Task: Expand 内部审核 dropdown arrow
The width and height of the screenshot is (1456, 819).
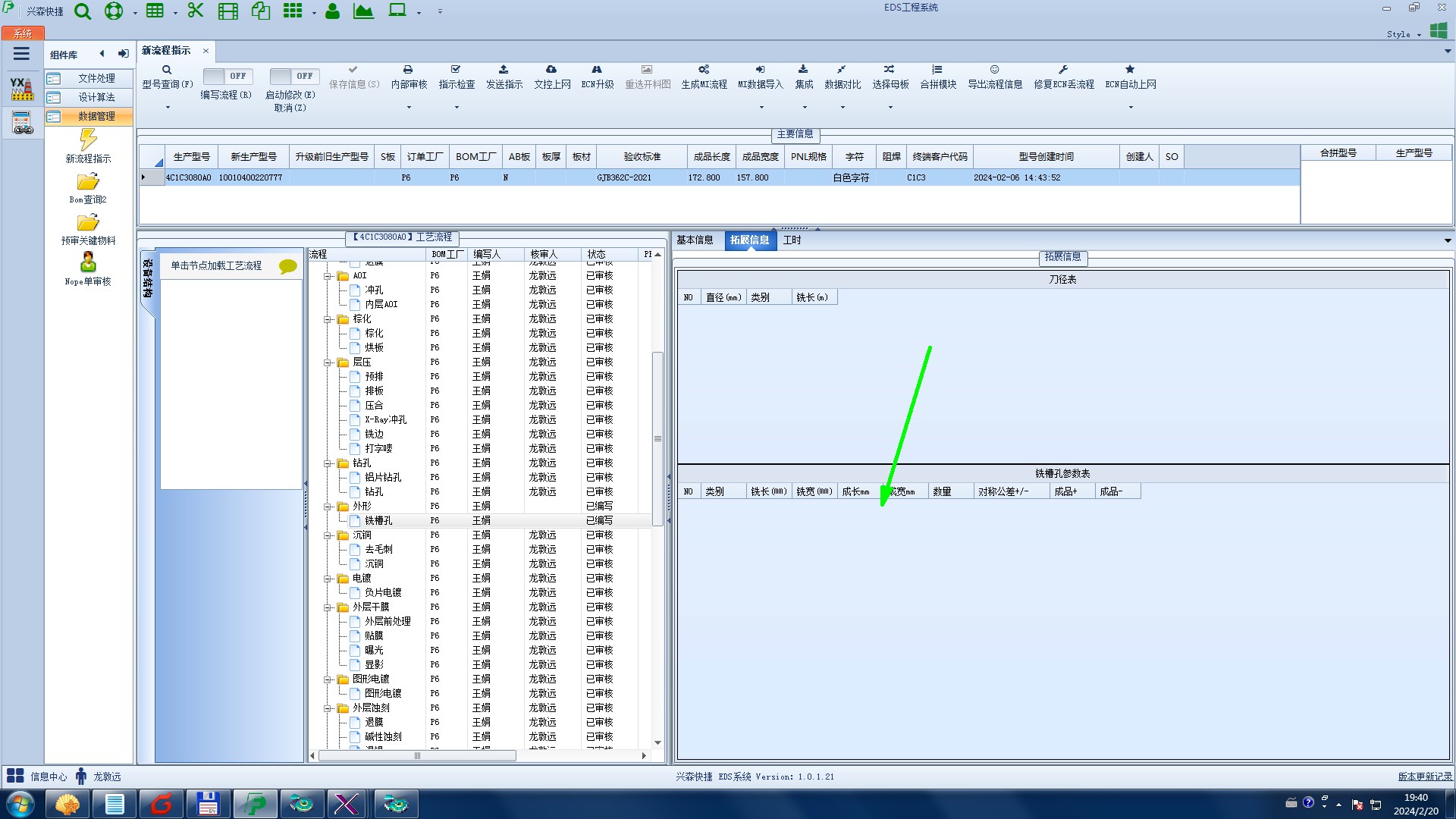Action: pyautogui.click(x=409, y=107)
